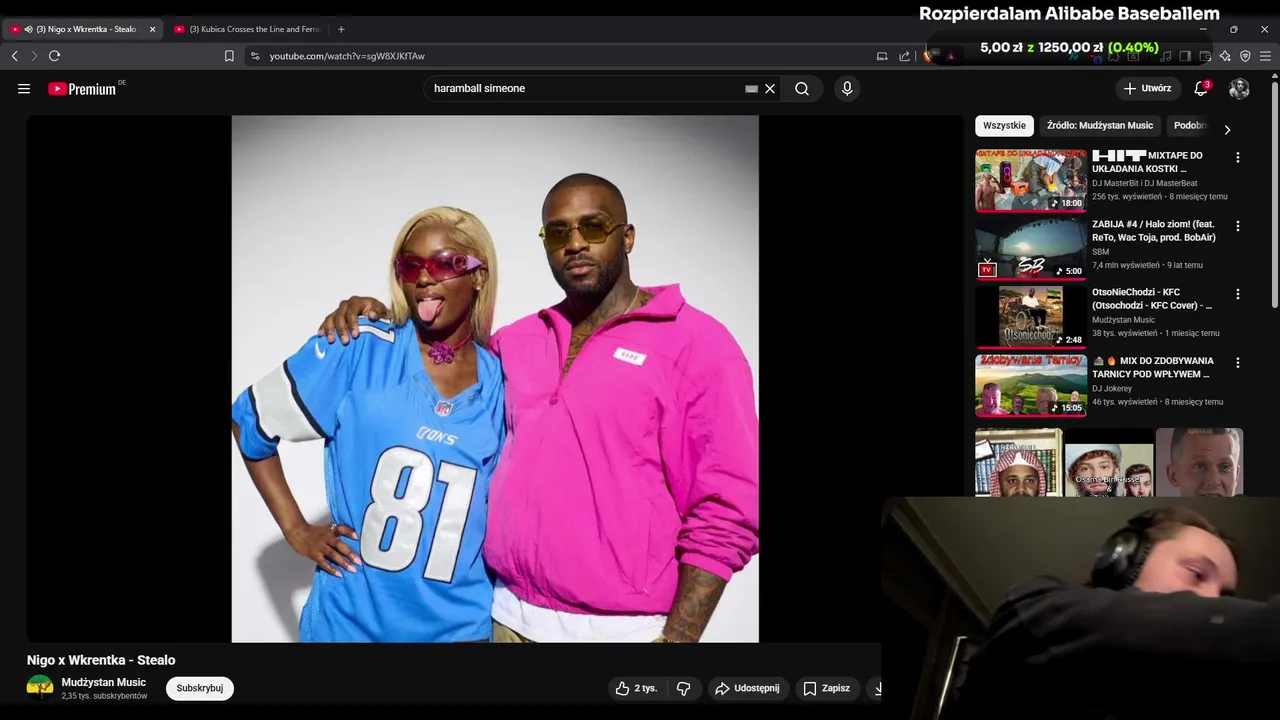Open Mudżystan Music channel name link
Viewport: 1280px width, 720px height.
pyautogui.click(x=104, y=682)
